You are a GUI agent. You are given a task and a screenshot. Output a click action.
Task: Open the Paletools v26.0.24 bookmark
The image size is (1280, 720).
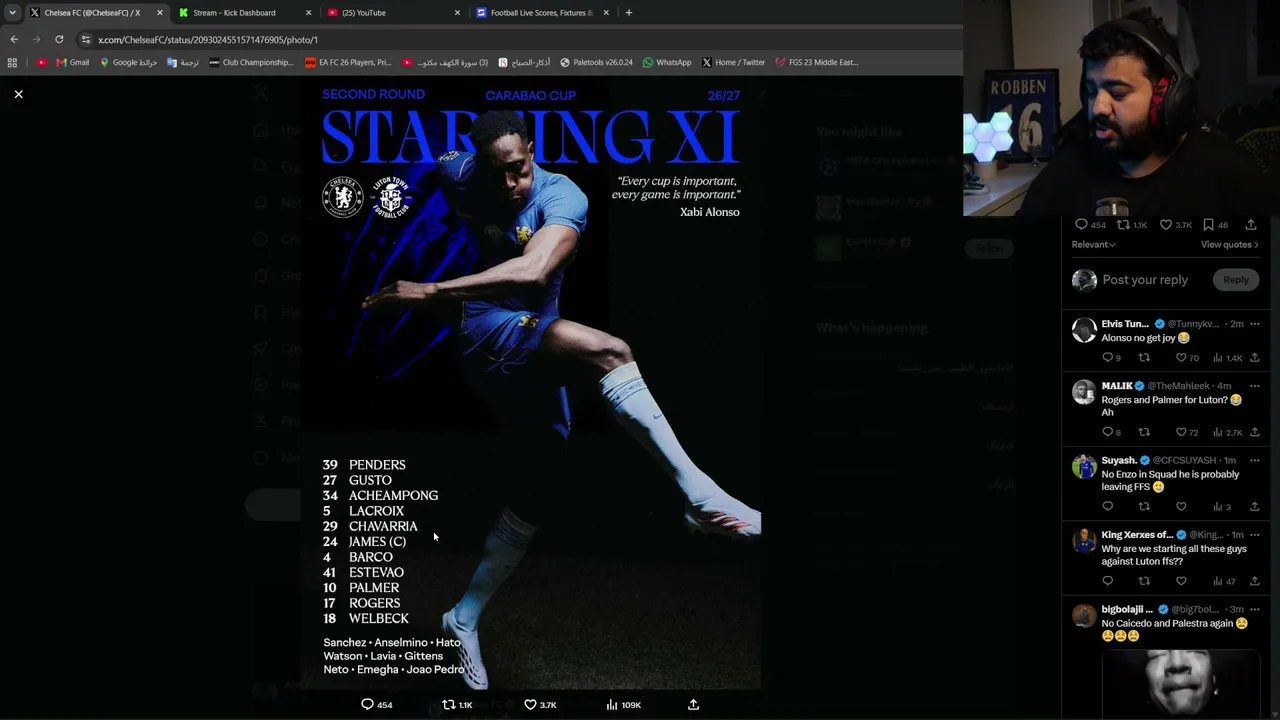[x=596, y=62]
